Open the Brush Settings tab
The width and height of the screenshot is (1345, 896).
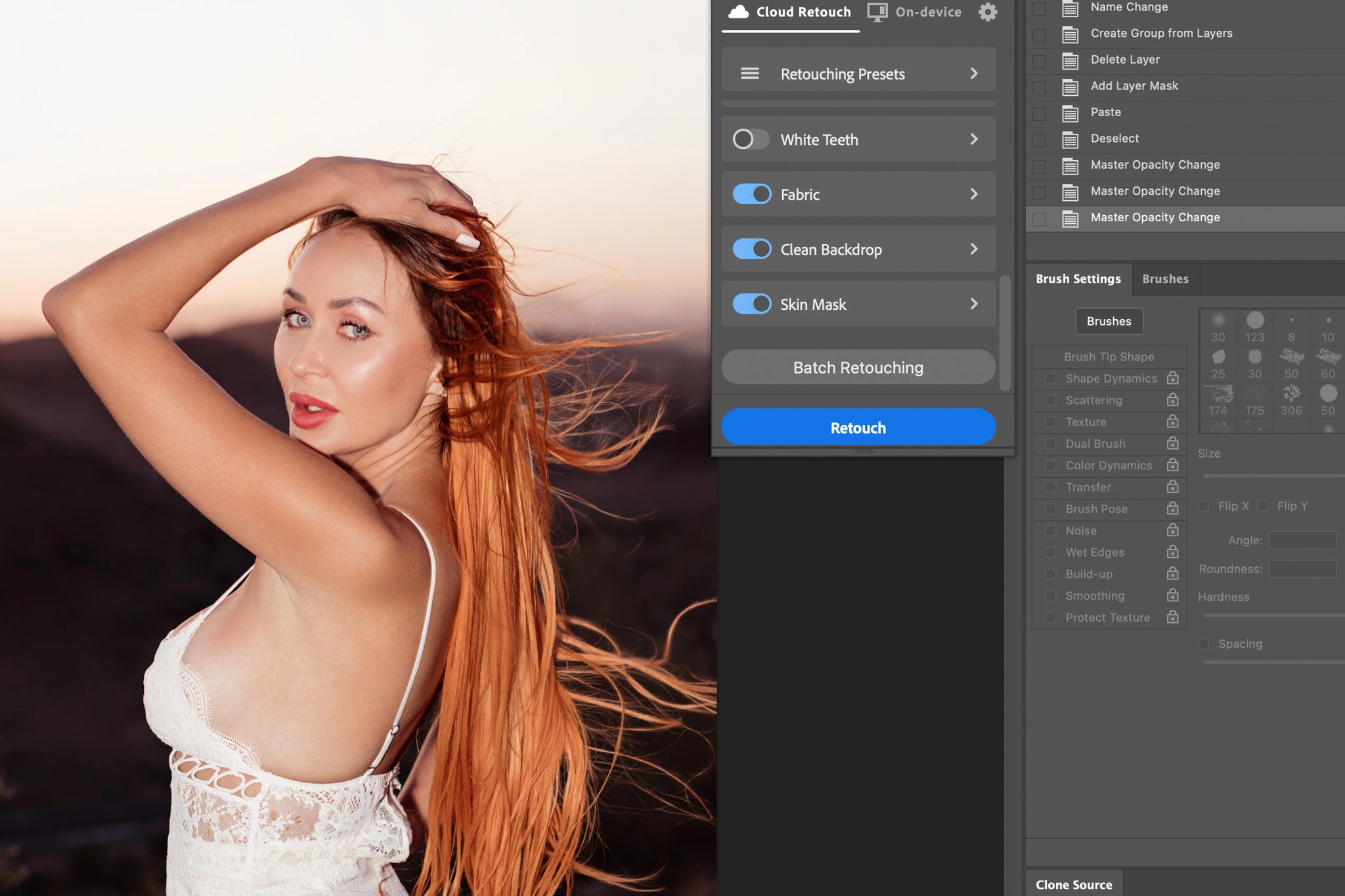click(x=1078, y=279)
